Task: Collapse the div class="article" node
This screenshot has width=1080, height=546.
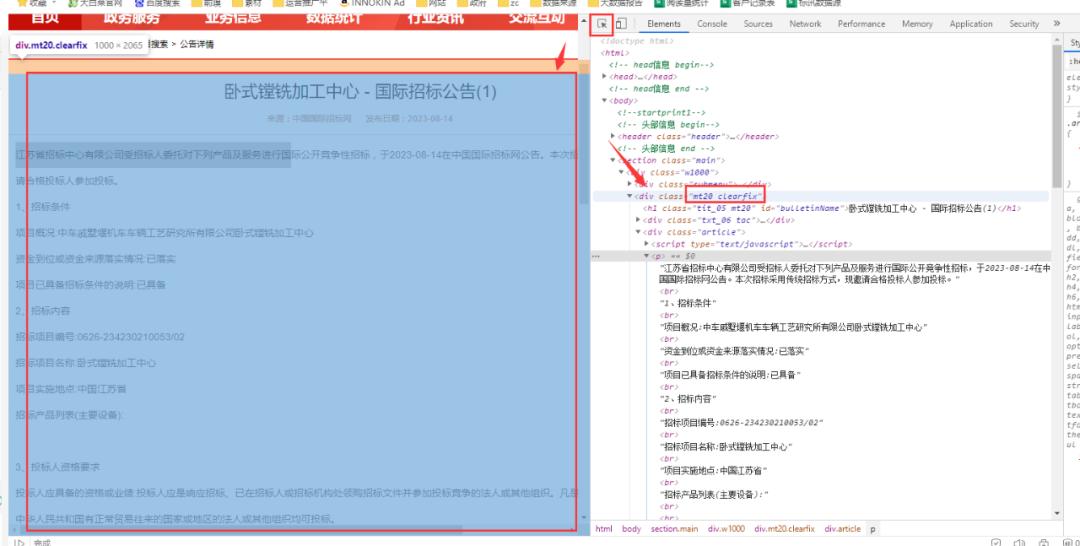Action: pos(638,232)
